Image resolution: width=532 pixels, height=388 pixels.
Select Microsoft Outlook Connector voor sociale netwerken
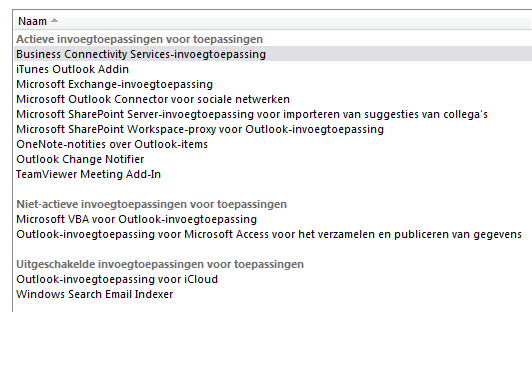(x=273, y=99)
